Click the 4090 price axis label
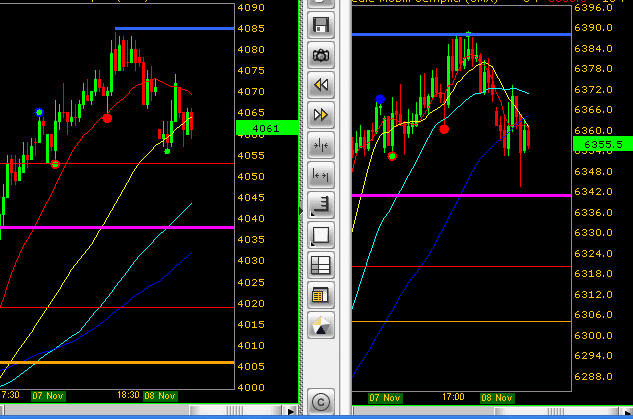 click(x=251, y=8)
